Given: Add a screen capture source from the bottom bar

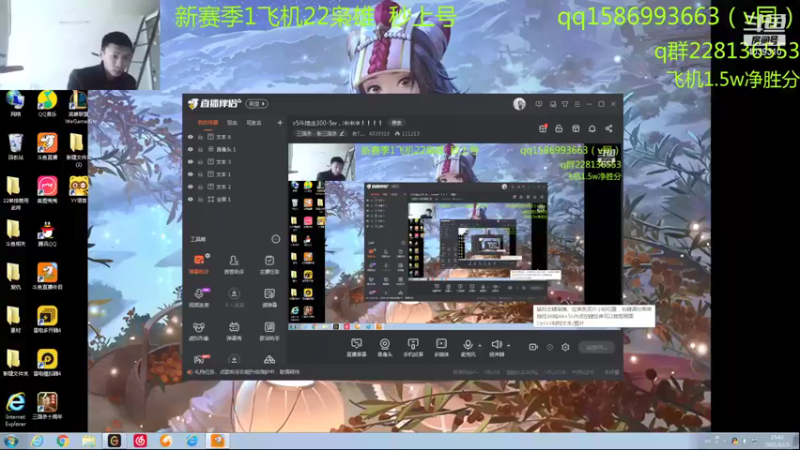Looking at the screenshot, I should click(x=357, y=347).
